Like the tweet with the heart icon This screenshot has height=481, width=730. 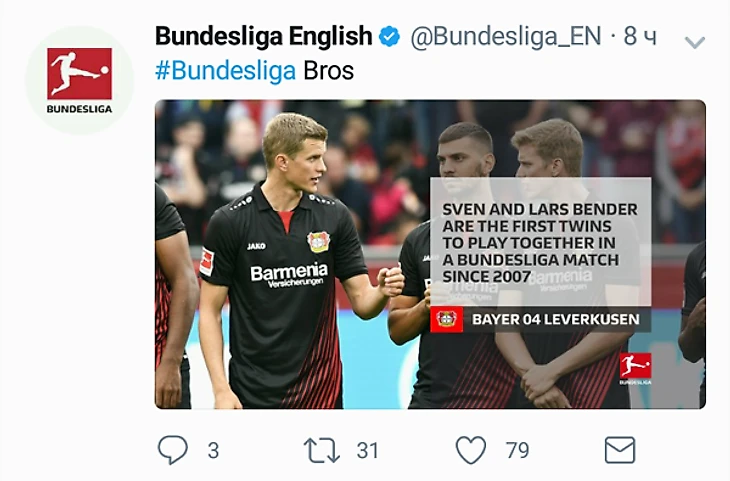471,450
